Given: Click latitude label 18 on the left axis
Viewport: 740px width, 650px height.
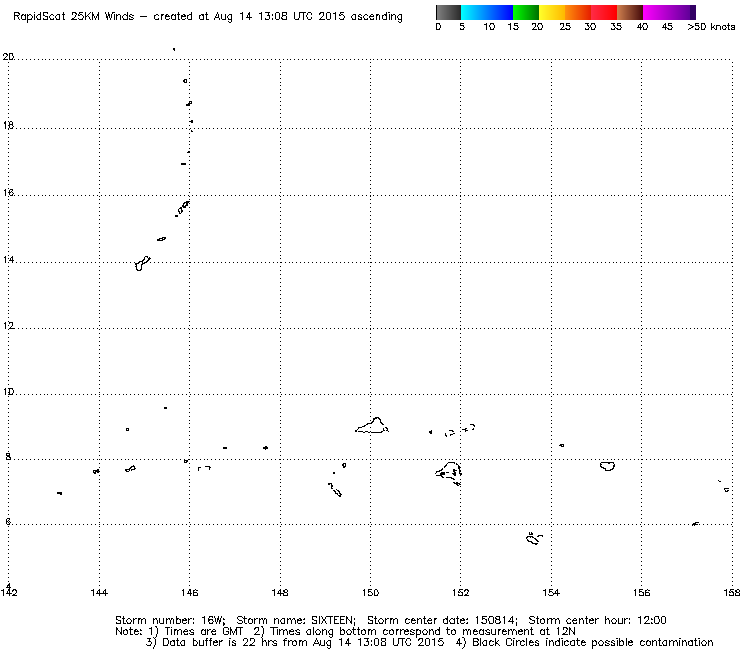Looking at the screenshot, I should pyautogui.click(x=8, y=126).
